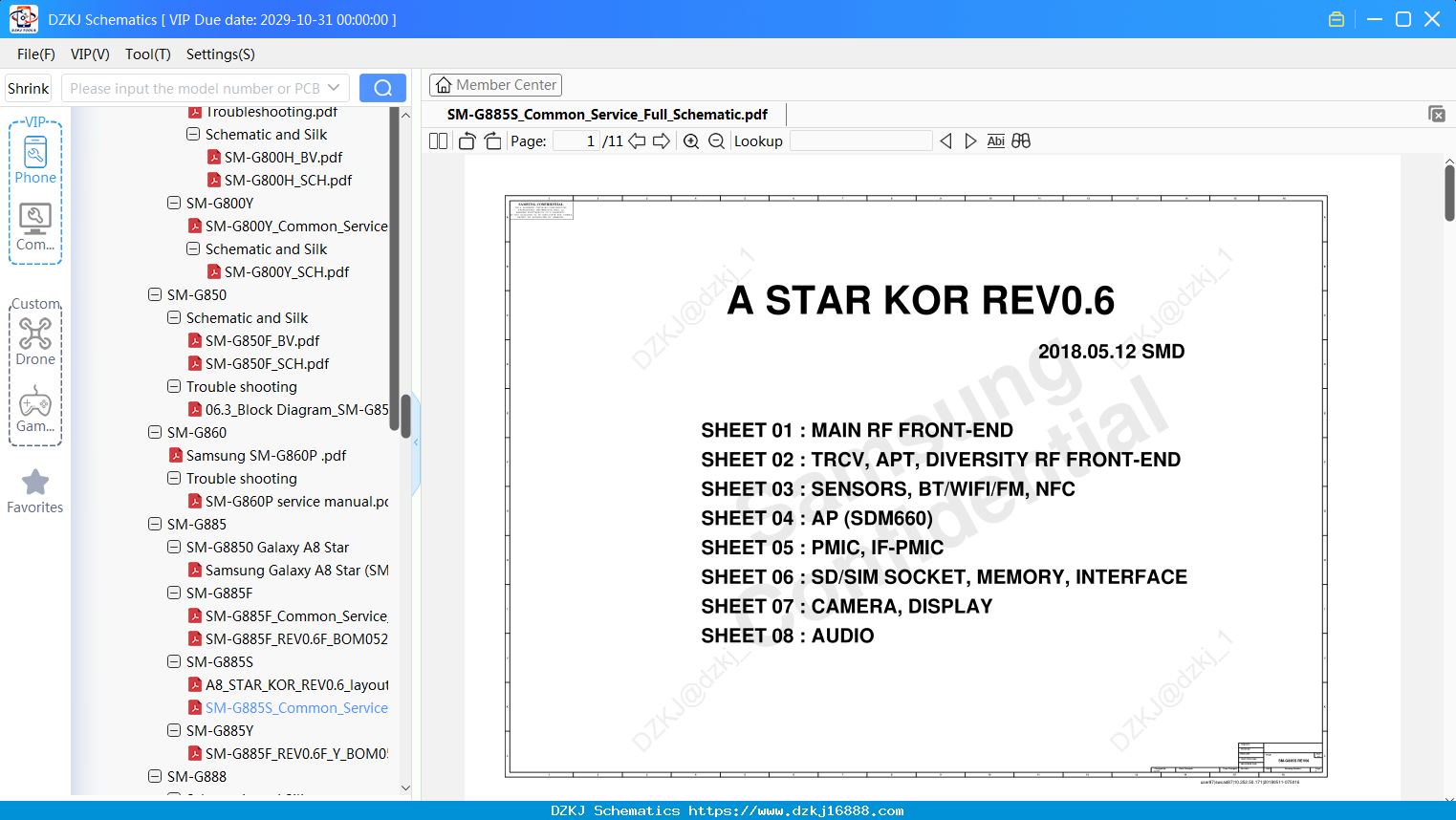Collapse the SM-G885F tree node
The image size is (1456, 820).
coord(174,593)
